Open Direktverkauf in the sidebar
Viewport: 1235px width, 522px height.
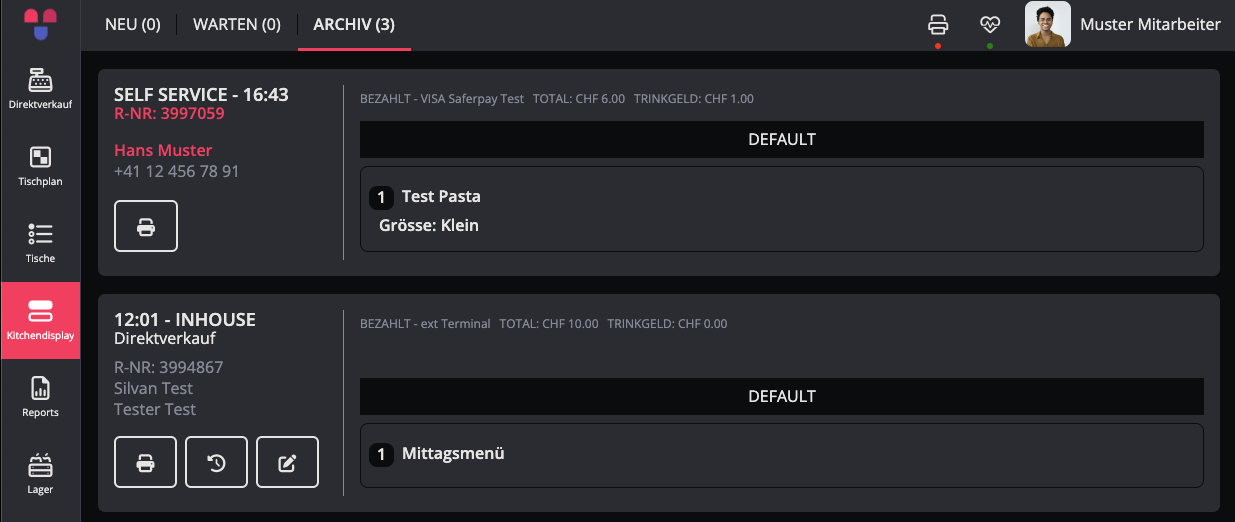40,88
